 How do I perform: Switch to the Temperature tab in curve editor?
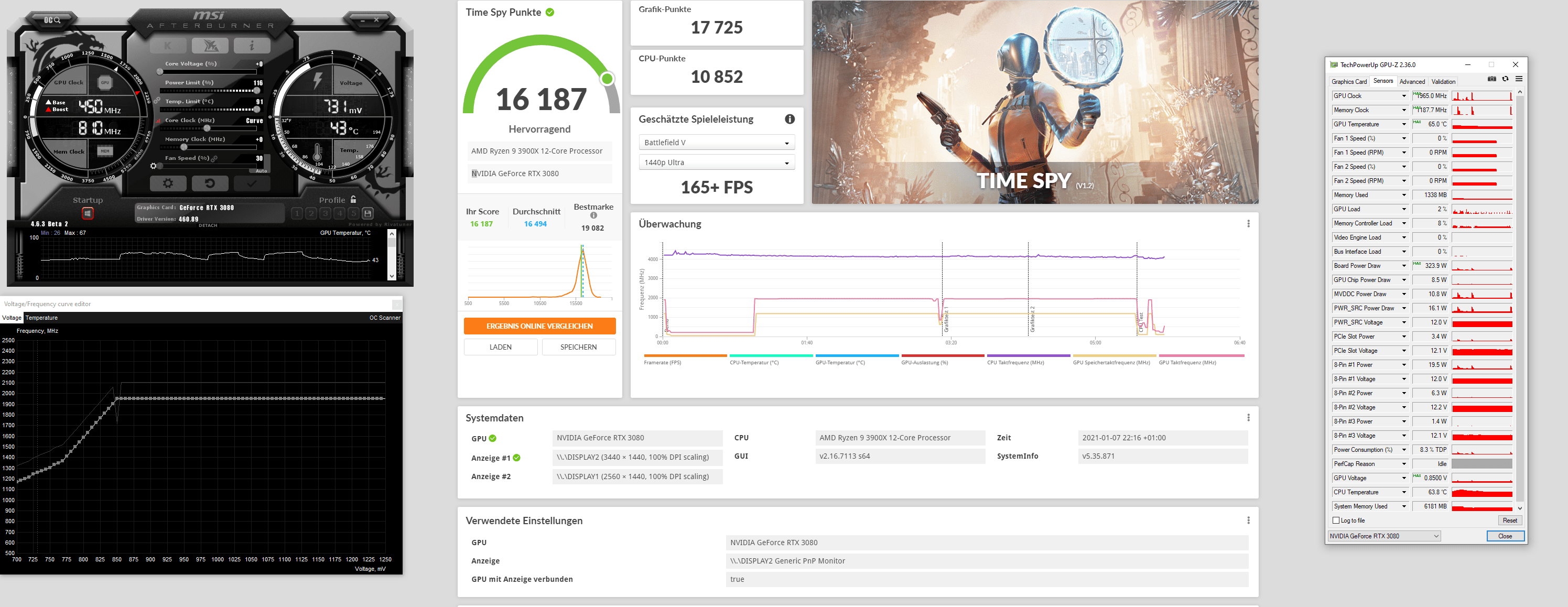point(41,318)
